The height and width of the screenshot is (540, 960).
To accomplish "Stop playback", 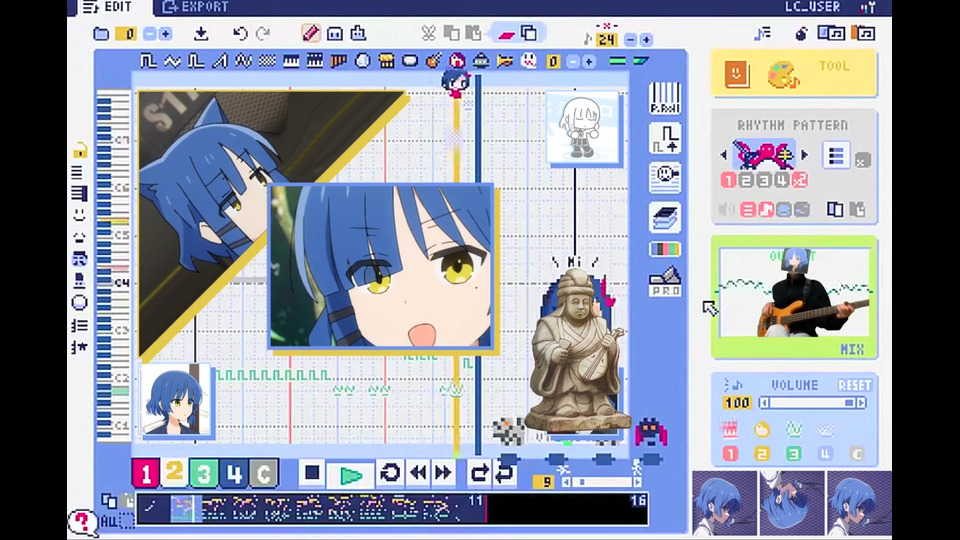I will (x=312, y=473).
